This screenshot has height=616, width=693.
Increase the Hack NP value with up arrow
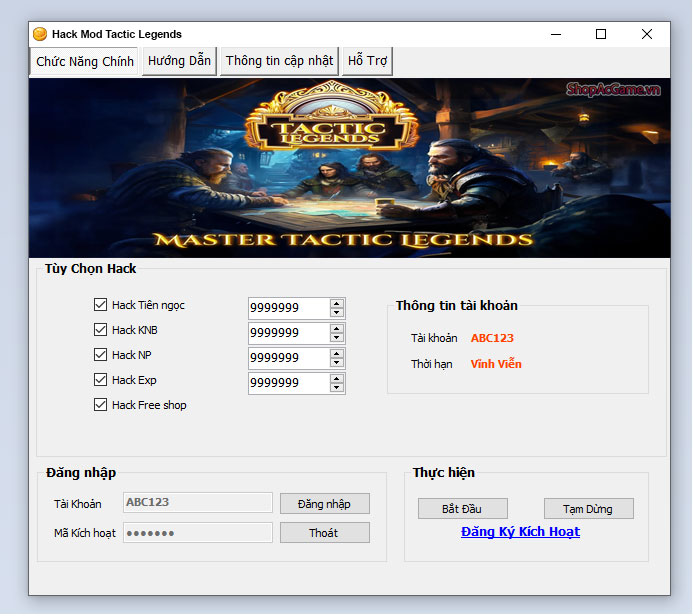[337, 354]
